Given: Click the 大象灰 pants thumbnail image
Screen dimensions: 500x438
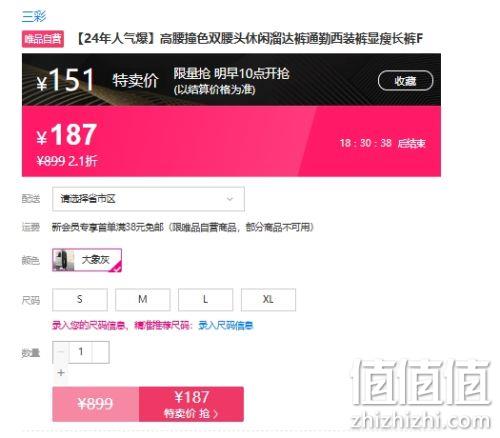Looking at the screenshot, I should click(63, 260).
